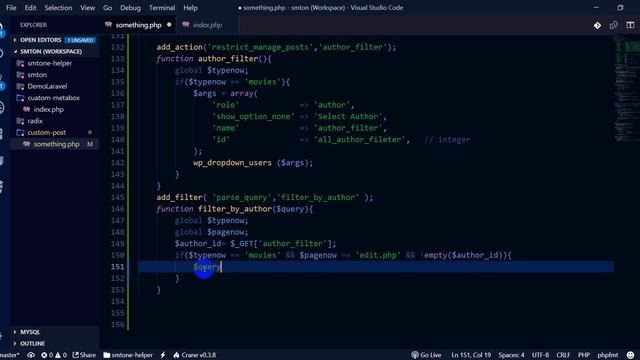
Task: Click the EXPLORER panel title
Action: [x=33, y=25]
